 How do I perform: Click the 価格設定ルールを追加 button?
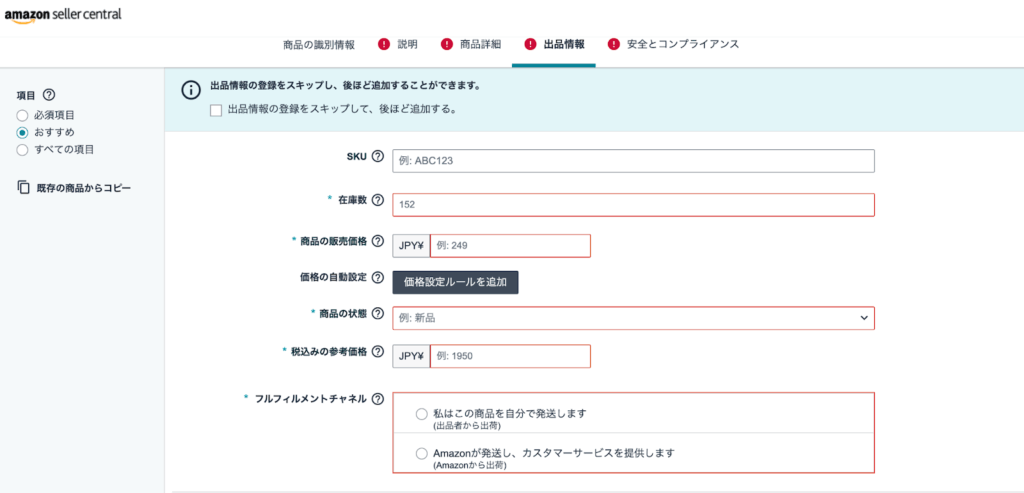[x=455, y=282]
